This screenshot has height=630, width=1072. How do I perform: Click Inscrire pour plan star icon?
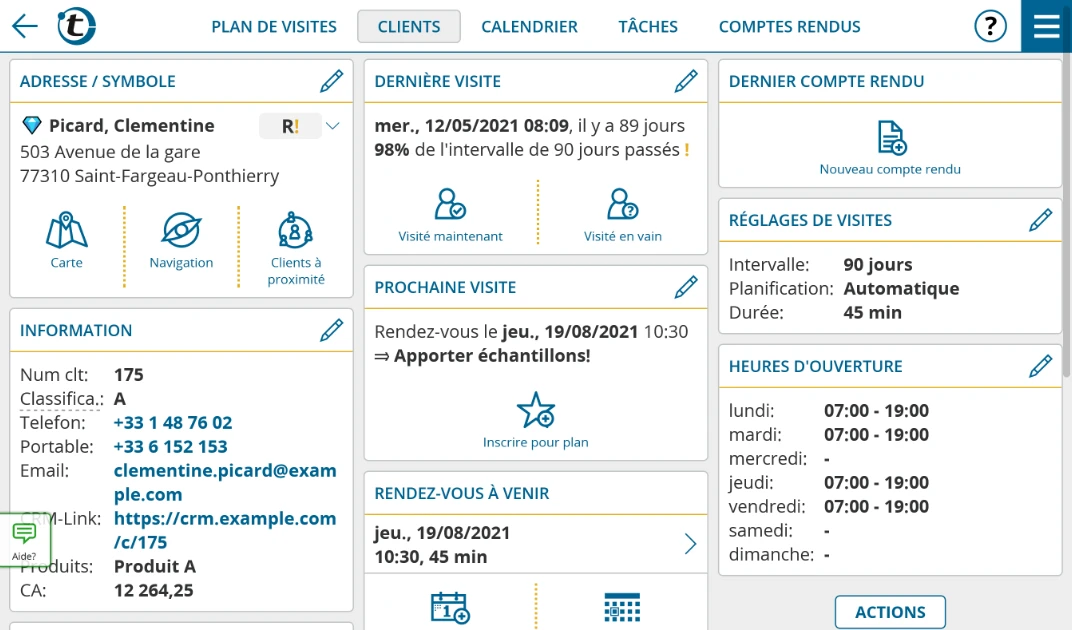(535, 420)
